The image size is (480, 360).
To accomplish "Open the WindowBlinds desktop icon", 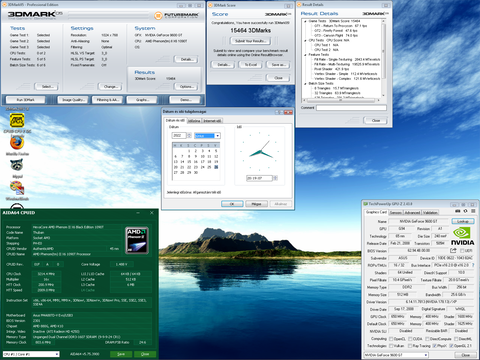I will tap(17, 188).
